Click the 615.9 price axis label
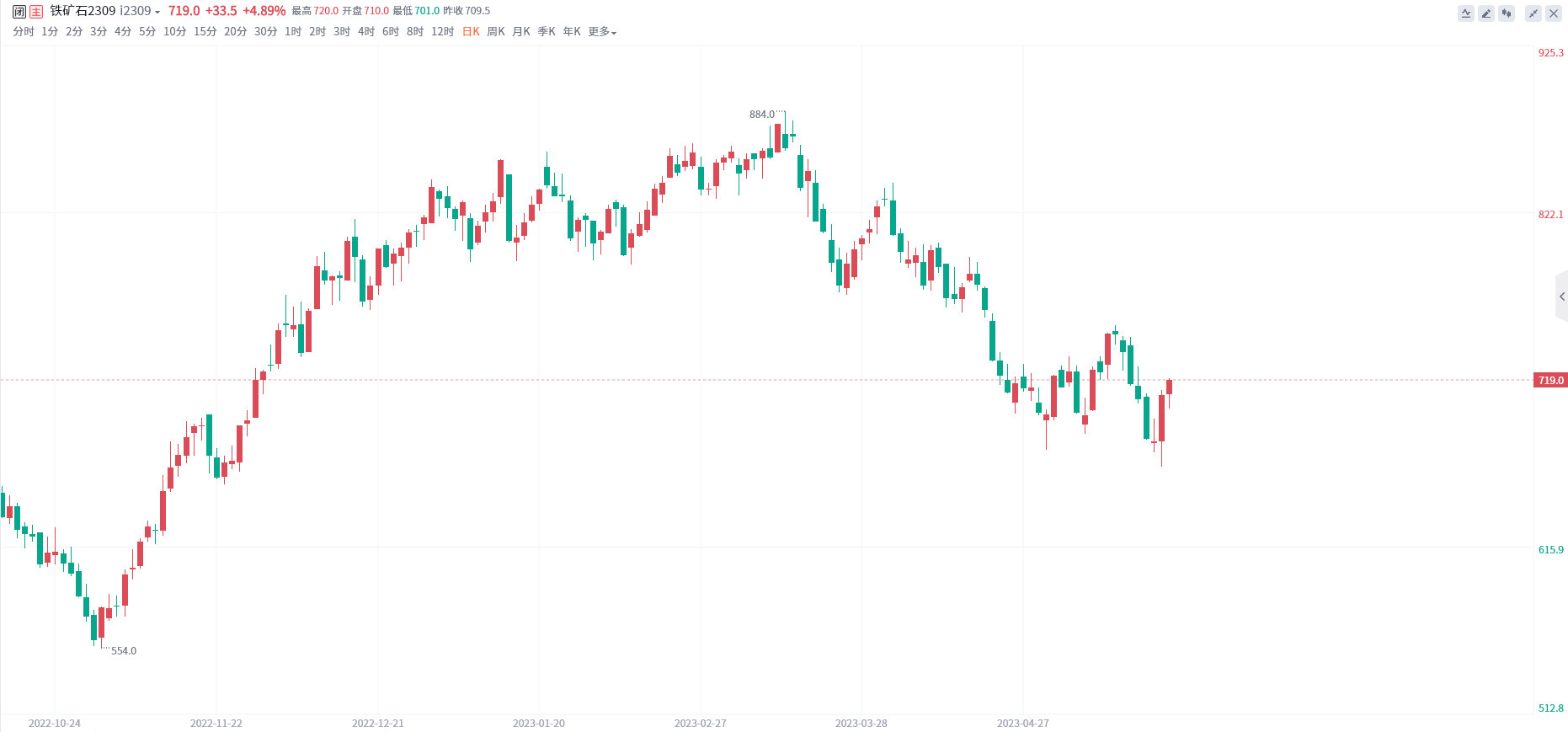 1551,550
